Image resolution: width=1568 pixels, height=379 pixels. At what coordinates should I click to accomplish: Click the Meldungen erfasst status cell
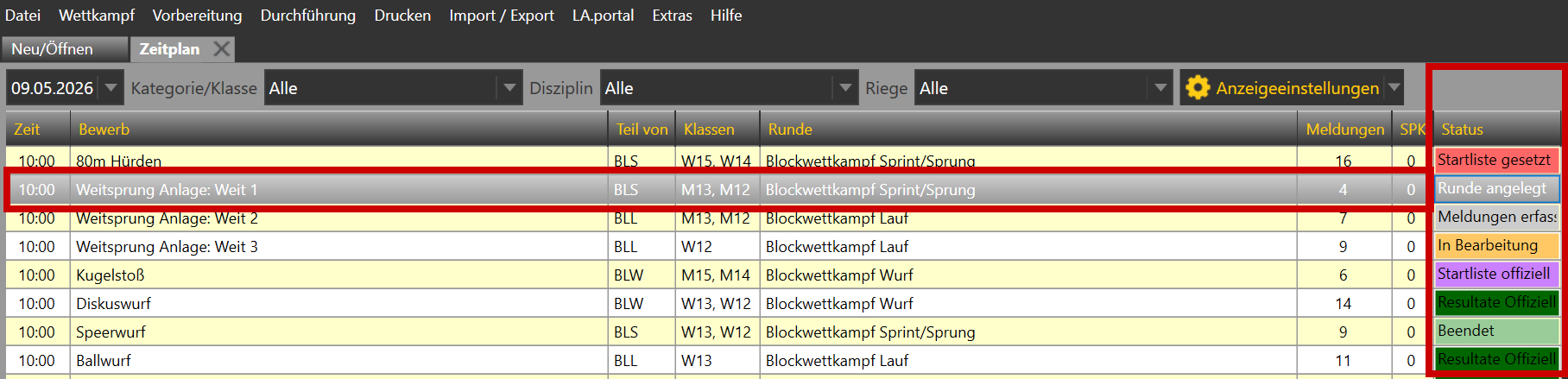click(x=1497, y=217)
